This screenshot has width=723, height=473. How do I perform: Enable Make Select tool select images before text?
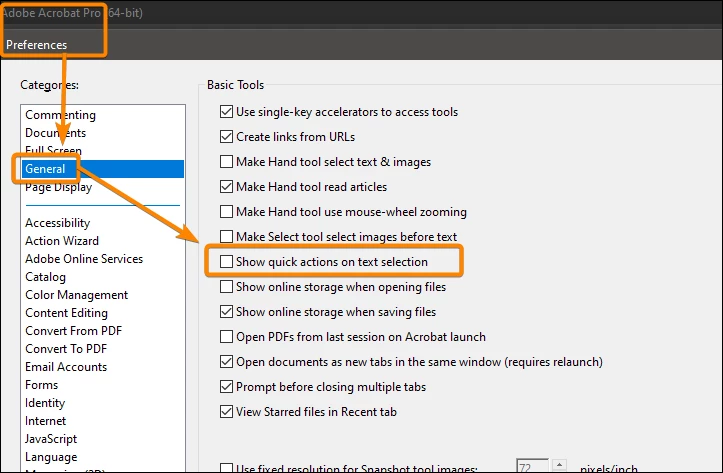[x=226, y=236]
